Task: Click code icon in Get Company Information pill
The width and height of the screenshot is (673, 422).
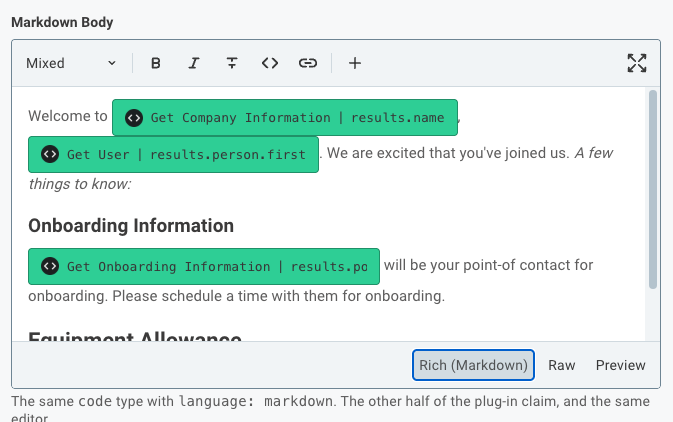Action: click(134, 118)
